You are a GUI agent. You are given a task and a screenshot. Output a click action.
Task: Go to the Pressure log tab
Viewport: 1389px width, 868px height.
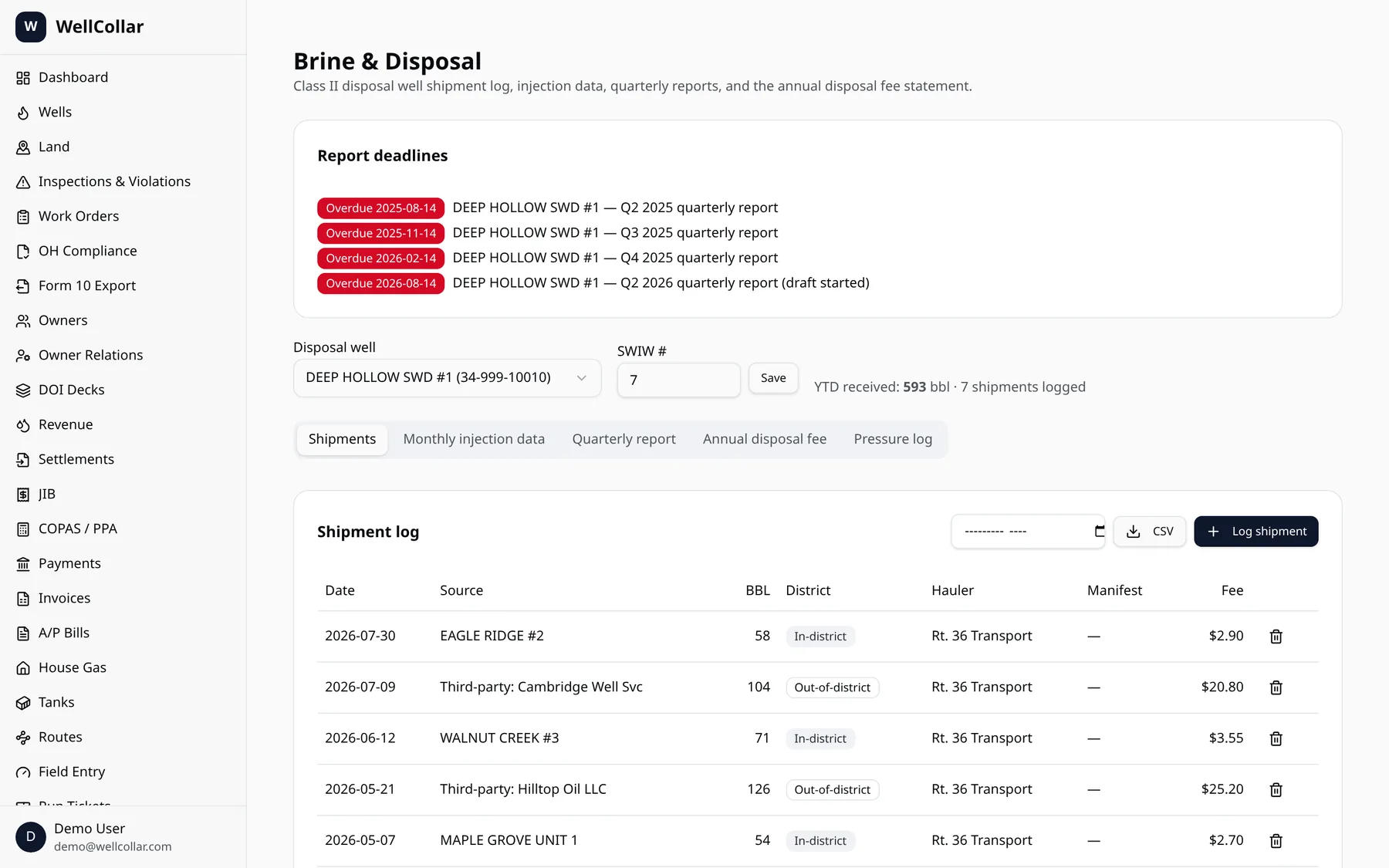[893, 439]
